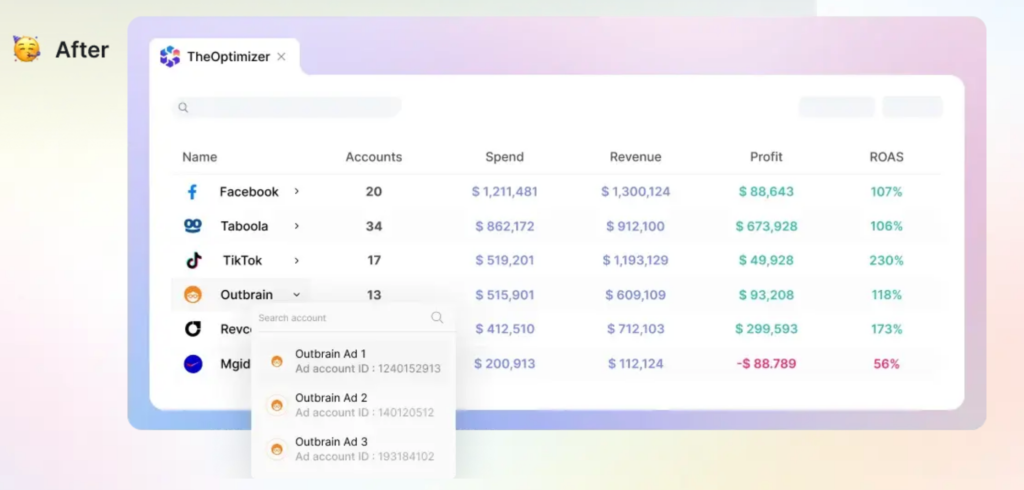
Task: Click the party emoji beside After
Action: pyautogui.click(x=26, y=49)
